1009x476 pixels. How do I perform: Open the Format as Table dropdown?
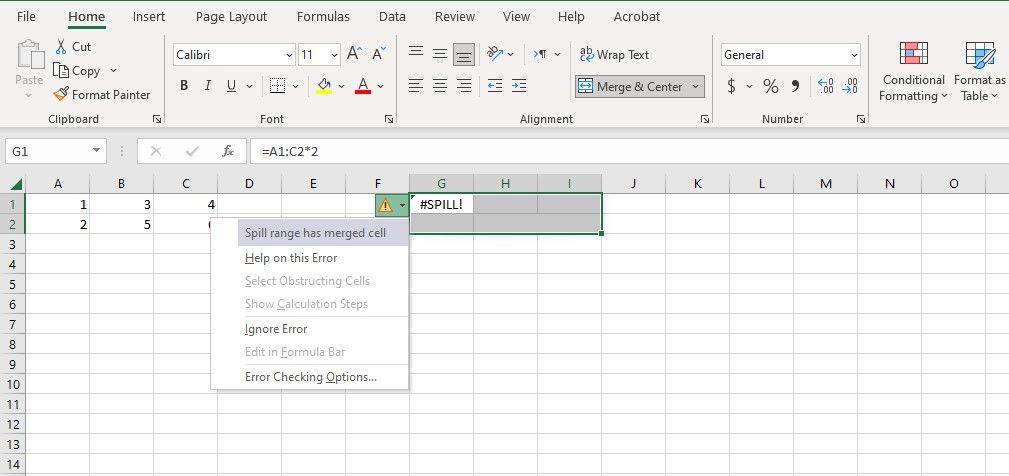tap(979, 71)
